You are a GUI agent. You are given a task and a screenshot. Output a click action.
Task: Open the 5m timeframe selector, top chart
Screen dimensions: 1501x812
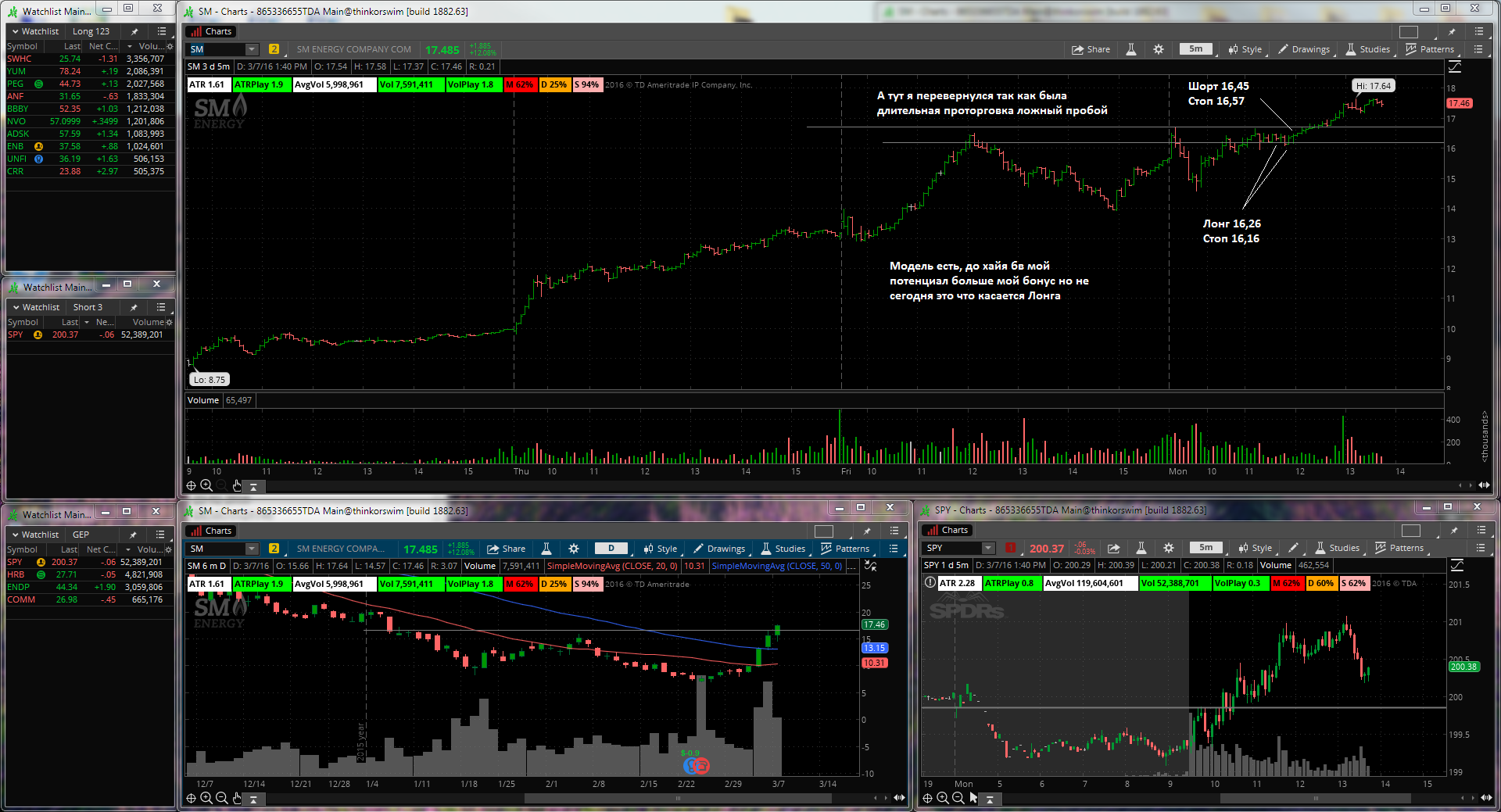[x=1196, y=48]
